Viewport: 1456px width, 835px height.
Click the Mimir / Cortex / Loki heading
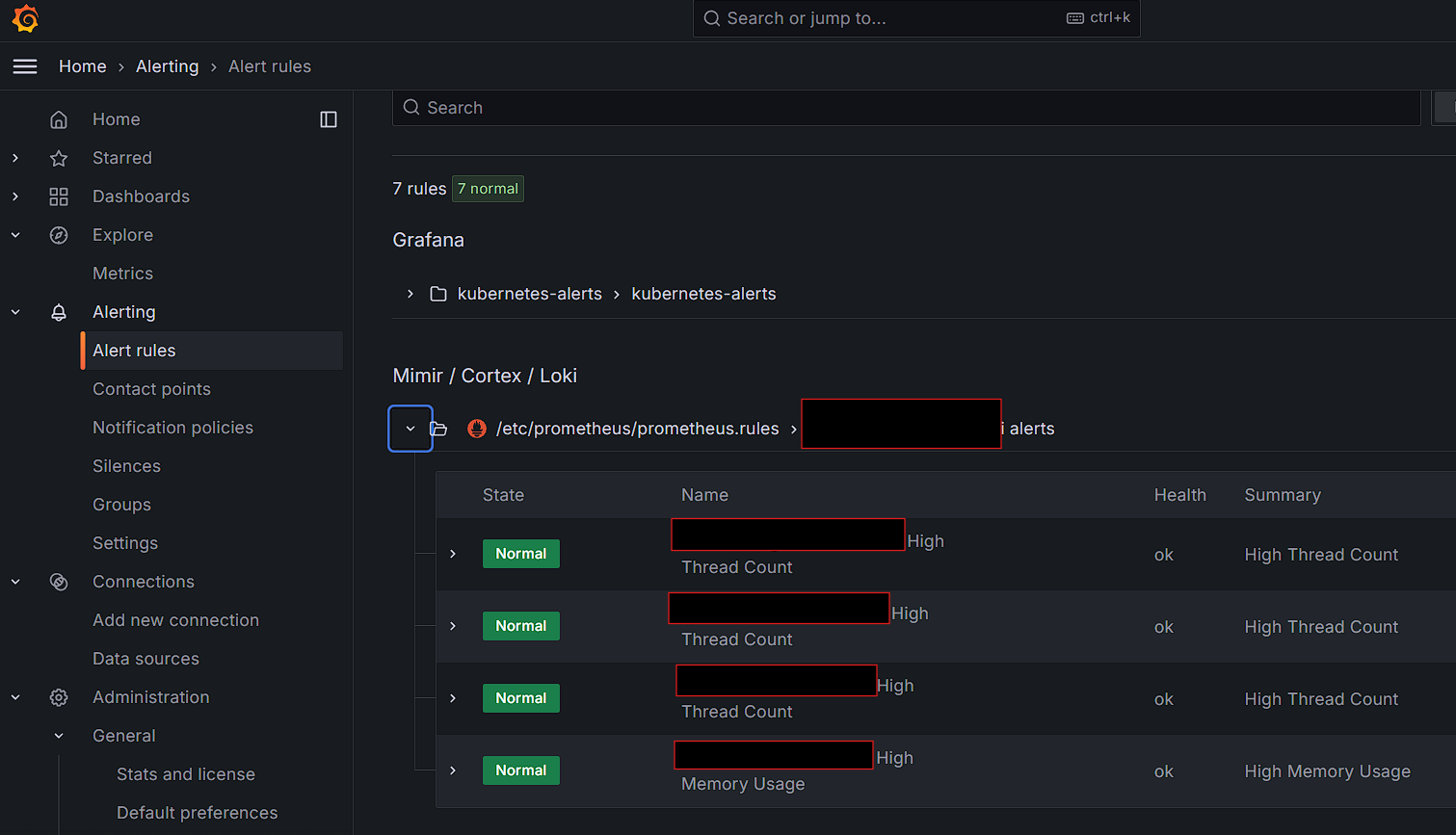pos(485,376)
